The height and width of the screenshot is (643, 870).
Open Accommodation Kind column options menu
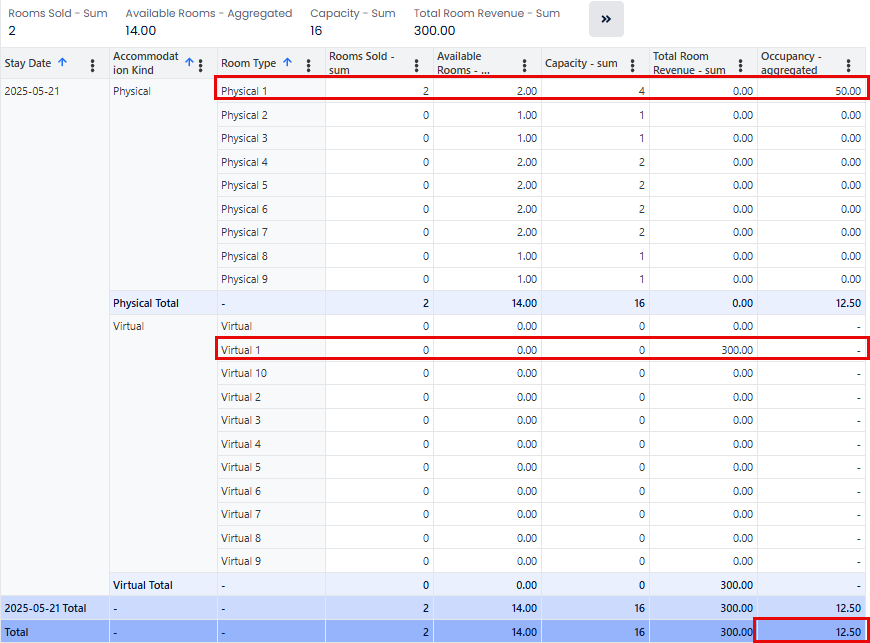(201, 64)
